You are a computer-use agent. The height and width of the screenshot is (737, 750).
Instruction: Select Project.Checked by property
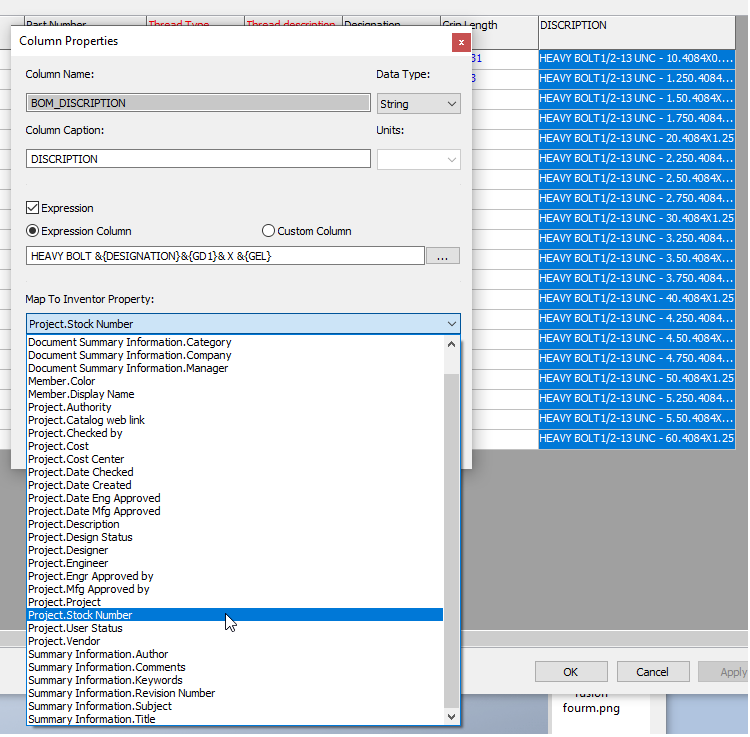click(235, 433)
